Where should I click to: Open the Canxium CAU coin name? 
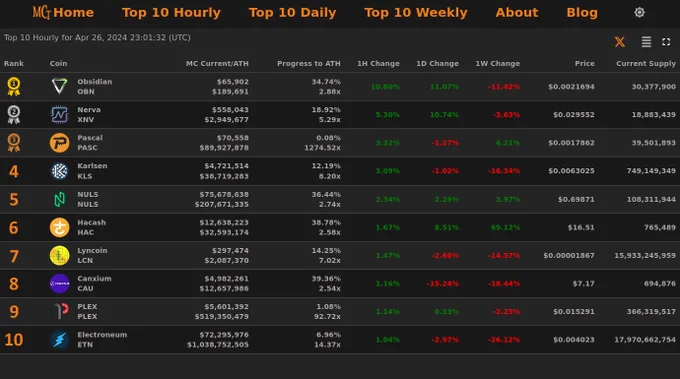(94, 284)
